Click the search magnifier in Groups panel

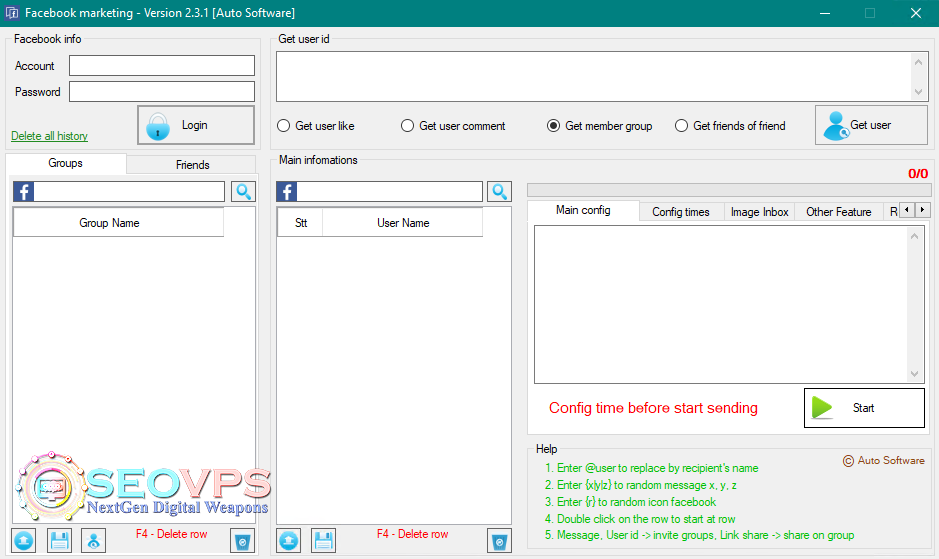243,192
